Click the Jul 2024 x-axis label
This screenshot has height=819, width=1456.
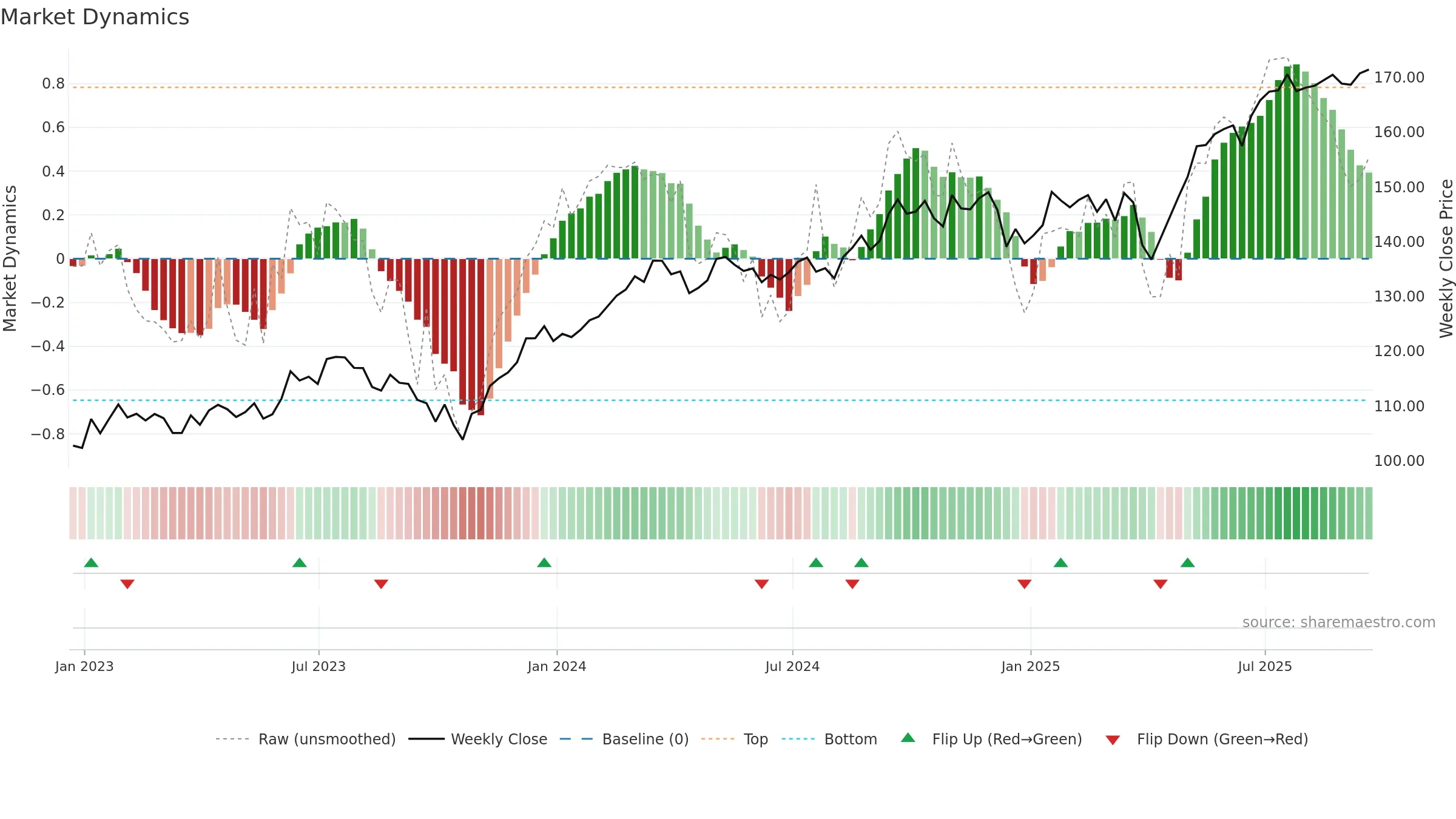point(792,666)
